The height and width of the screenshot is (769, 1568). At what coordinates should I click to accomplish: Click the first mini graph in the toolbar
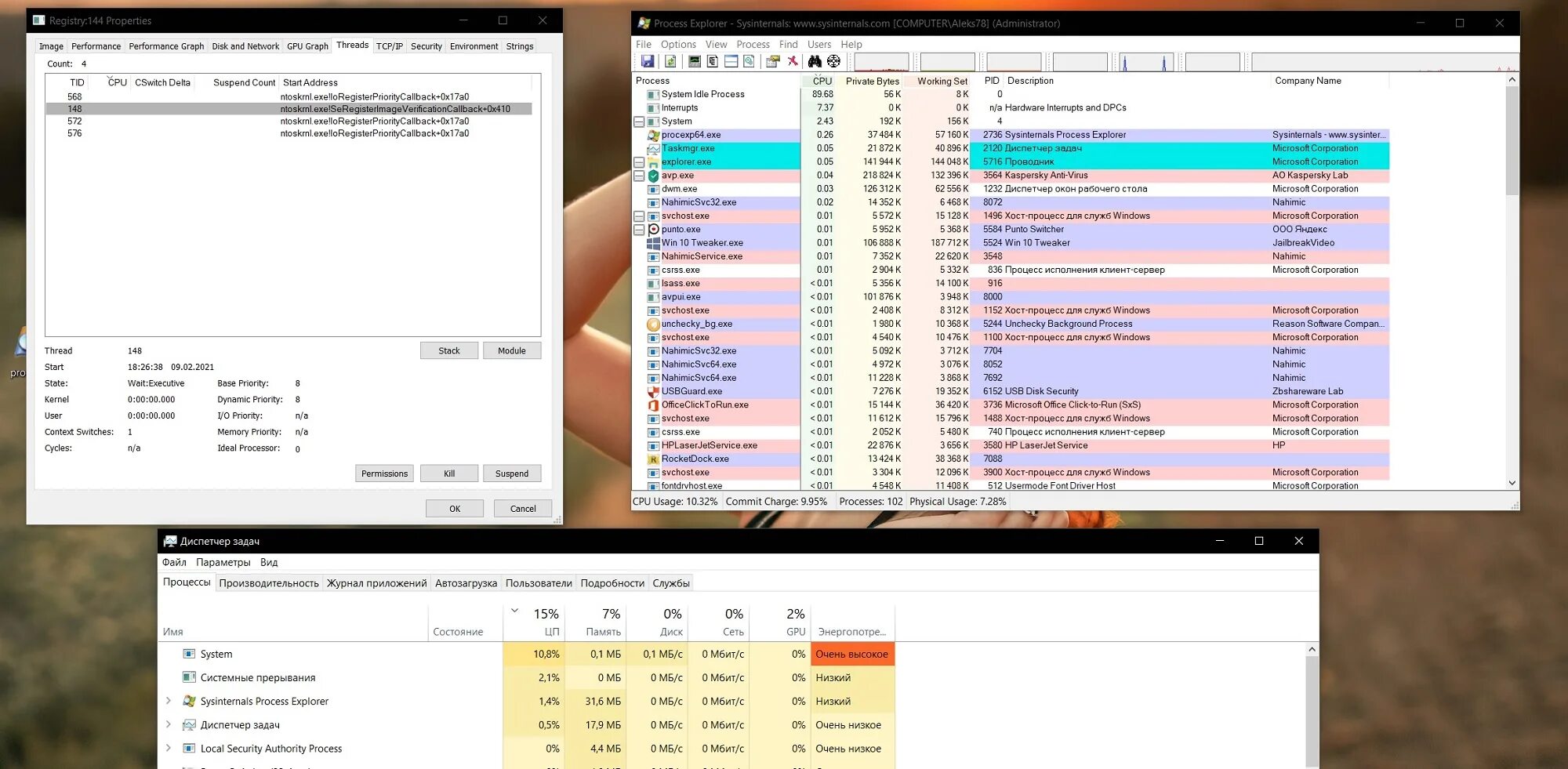point(881,61)
